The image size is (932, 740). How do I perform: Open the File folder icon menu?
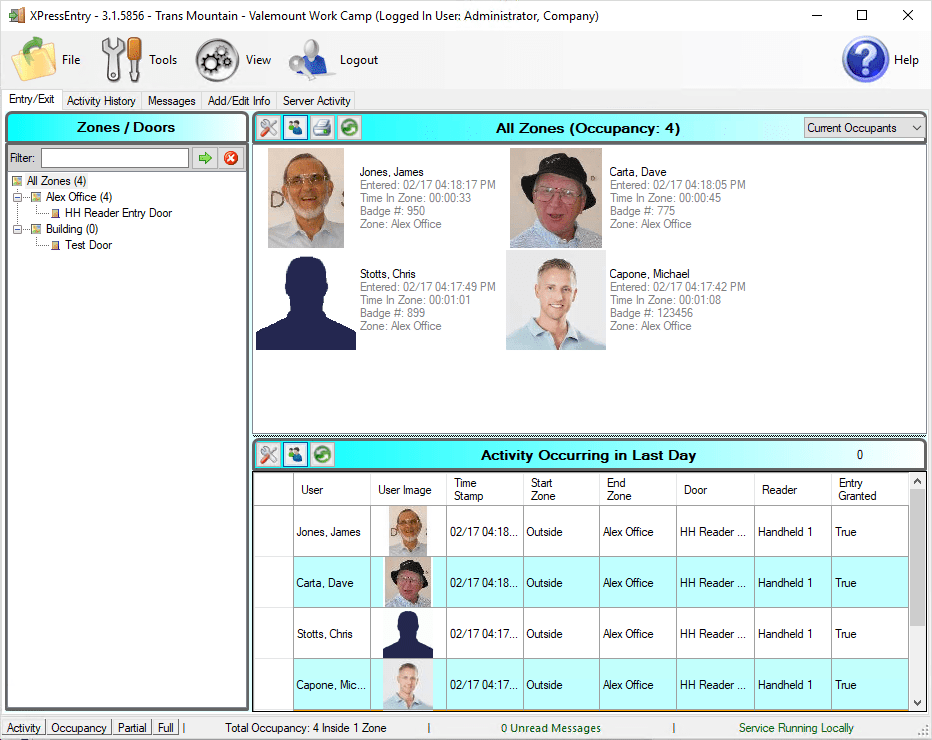pyautogui.click(x=34, y=59)
